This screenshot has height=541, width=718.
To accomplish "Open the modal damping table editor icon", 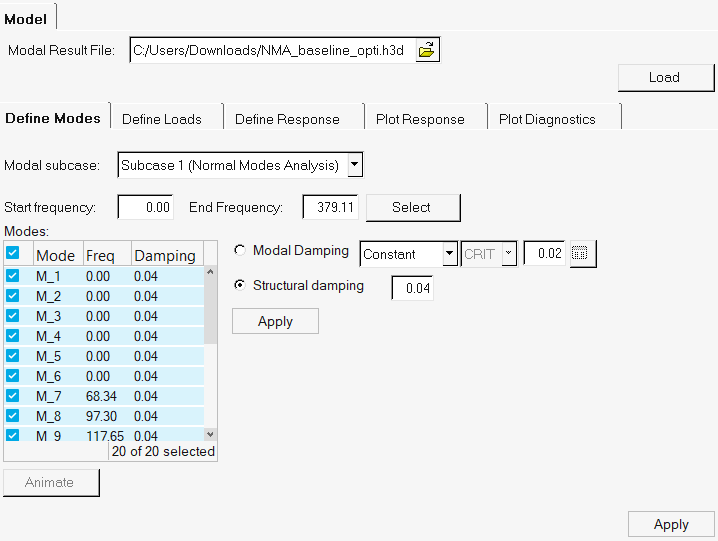I will (x=581, y=254).
